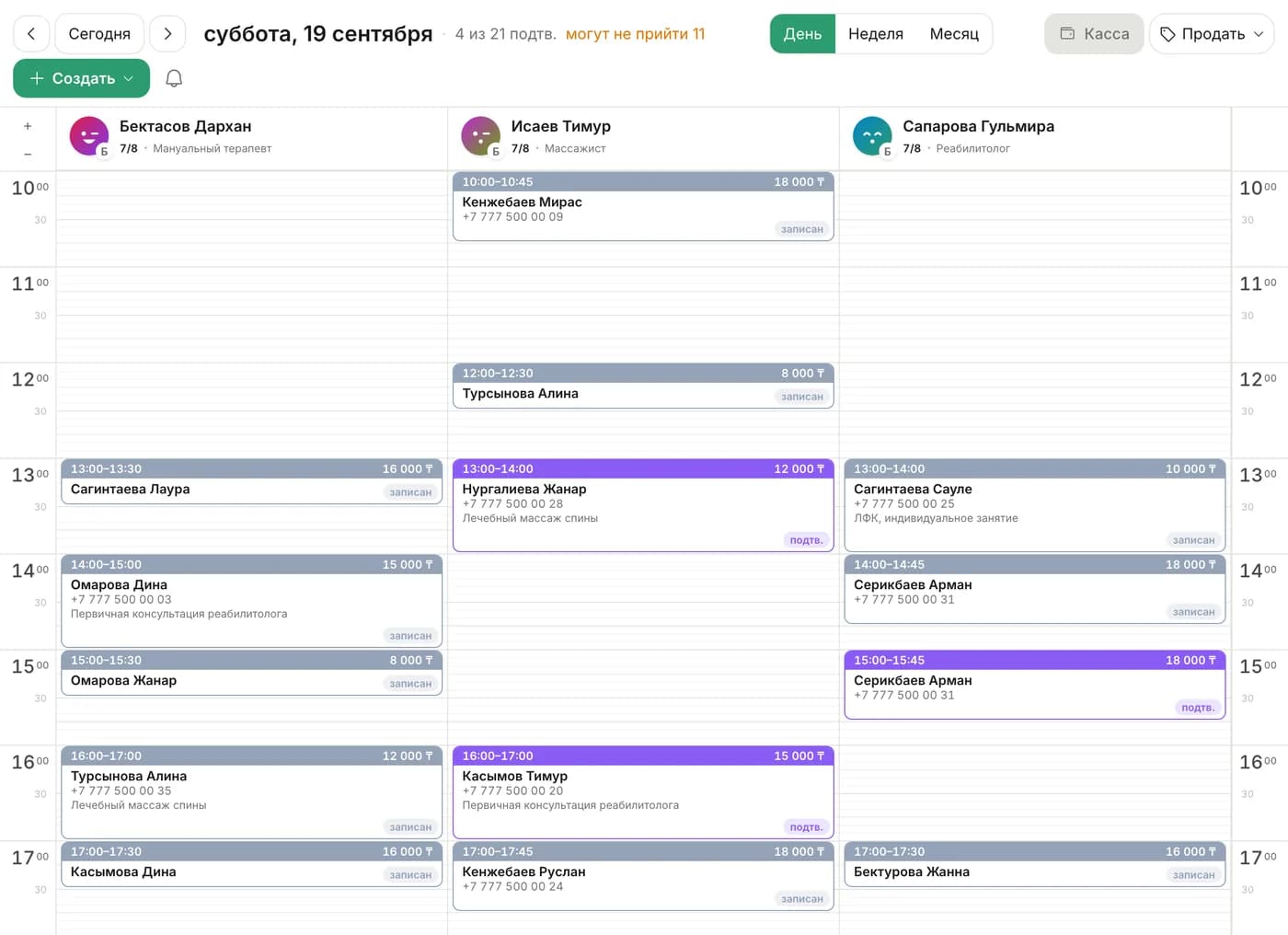
Task: Switch to Месяц view
Action: point(954,34)
